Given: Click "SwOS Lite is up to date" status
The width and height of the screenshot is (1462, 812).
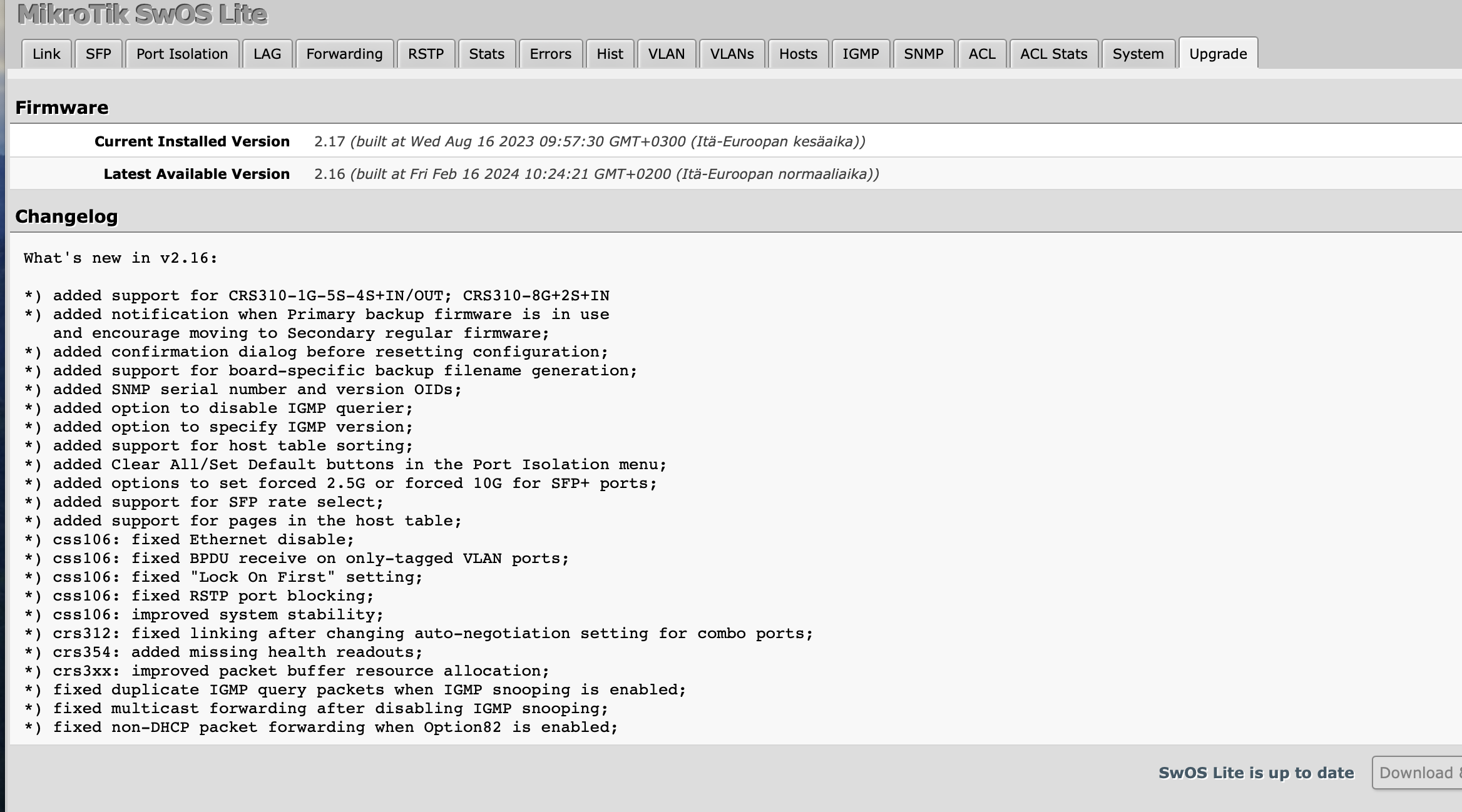Looking at the screenshot, I should point(1256,773).
